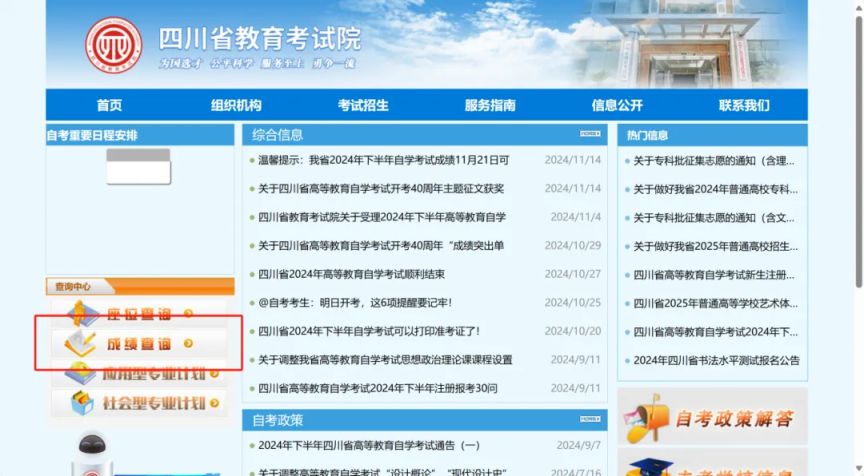Open article 关于四川省高等教育自学考试开考40周年主题征文获奖
864x476 pixels.
pyautogui.click(x=381, y=189)
